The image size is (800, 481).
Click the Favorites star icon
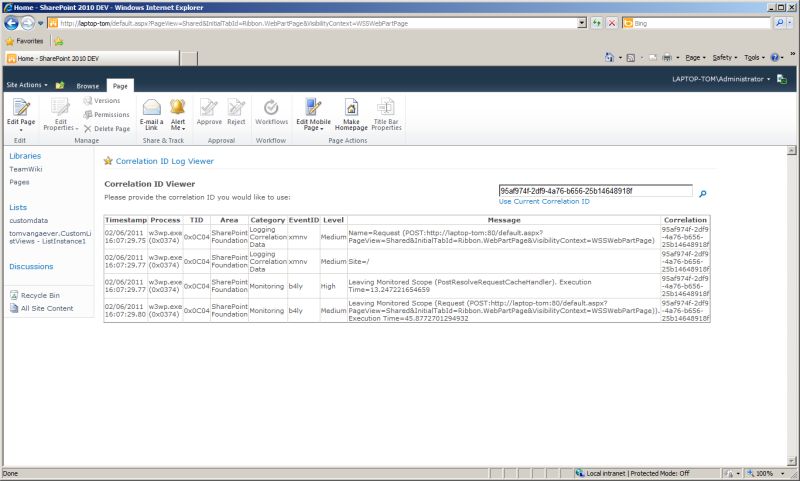[x=10, y=41]
